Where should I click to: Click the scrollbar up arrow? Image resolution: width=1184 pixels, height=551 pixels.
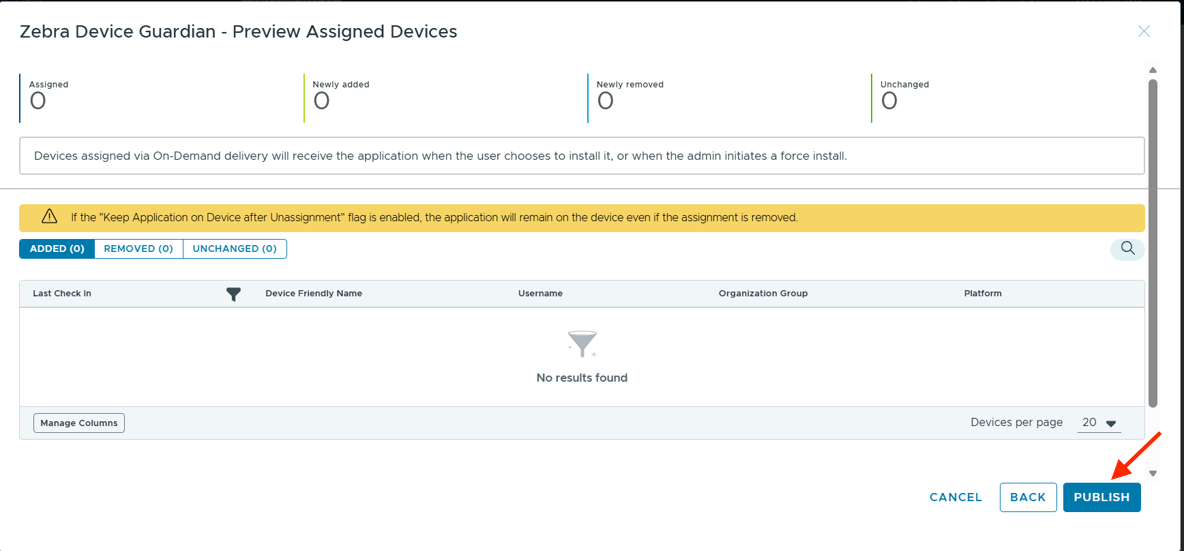[x=1152, y=69]
